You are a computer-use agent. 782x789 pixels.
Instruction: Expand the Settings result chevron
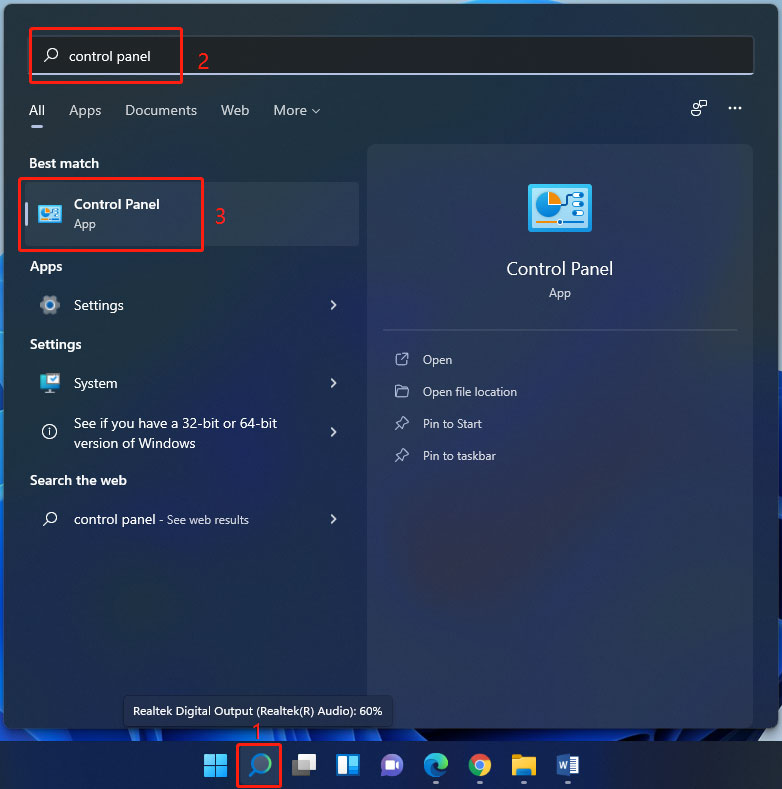point(333,305)
